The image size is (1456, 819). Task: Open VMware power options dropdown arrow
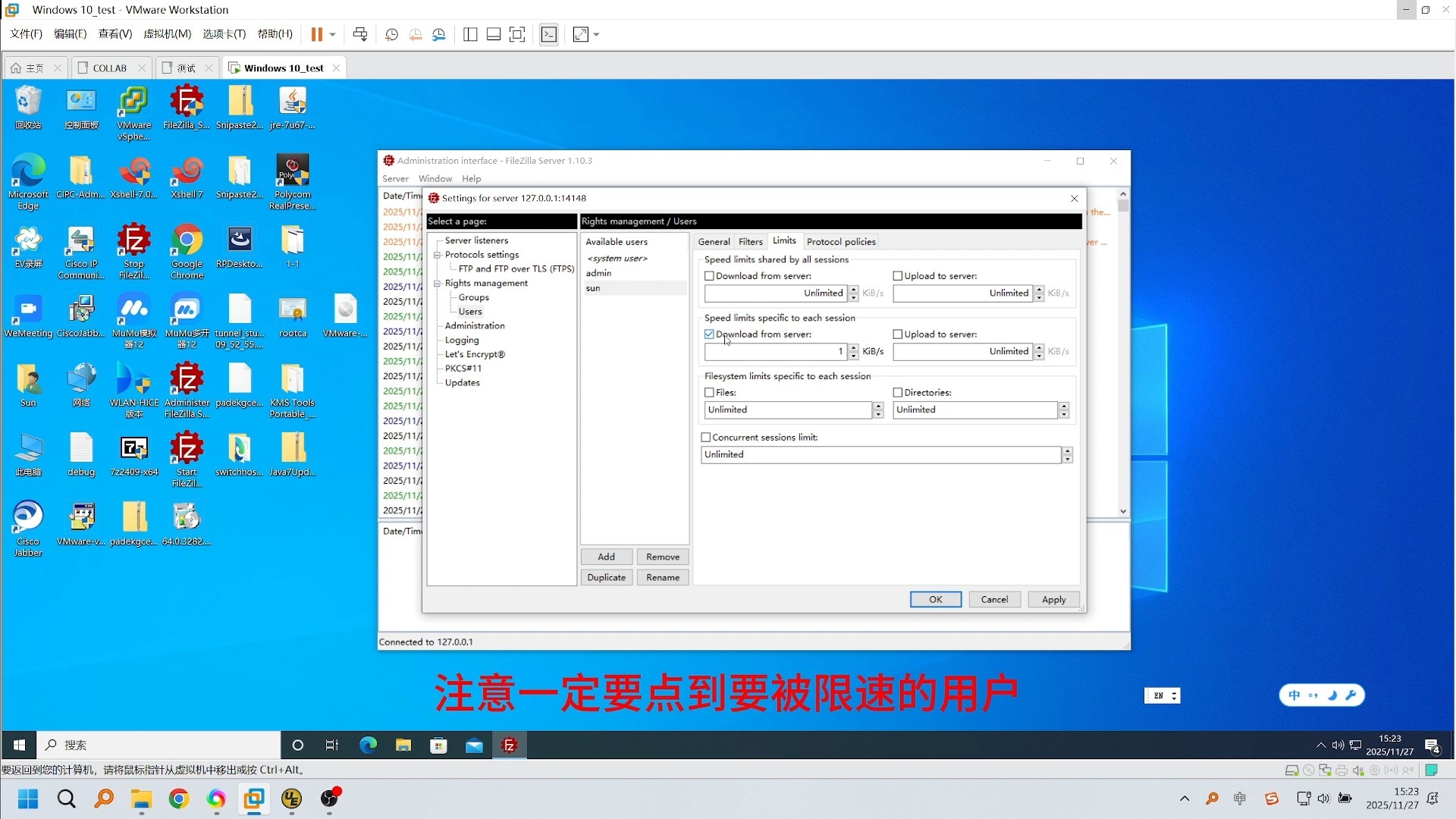click(x=332, y=34)
